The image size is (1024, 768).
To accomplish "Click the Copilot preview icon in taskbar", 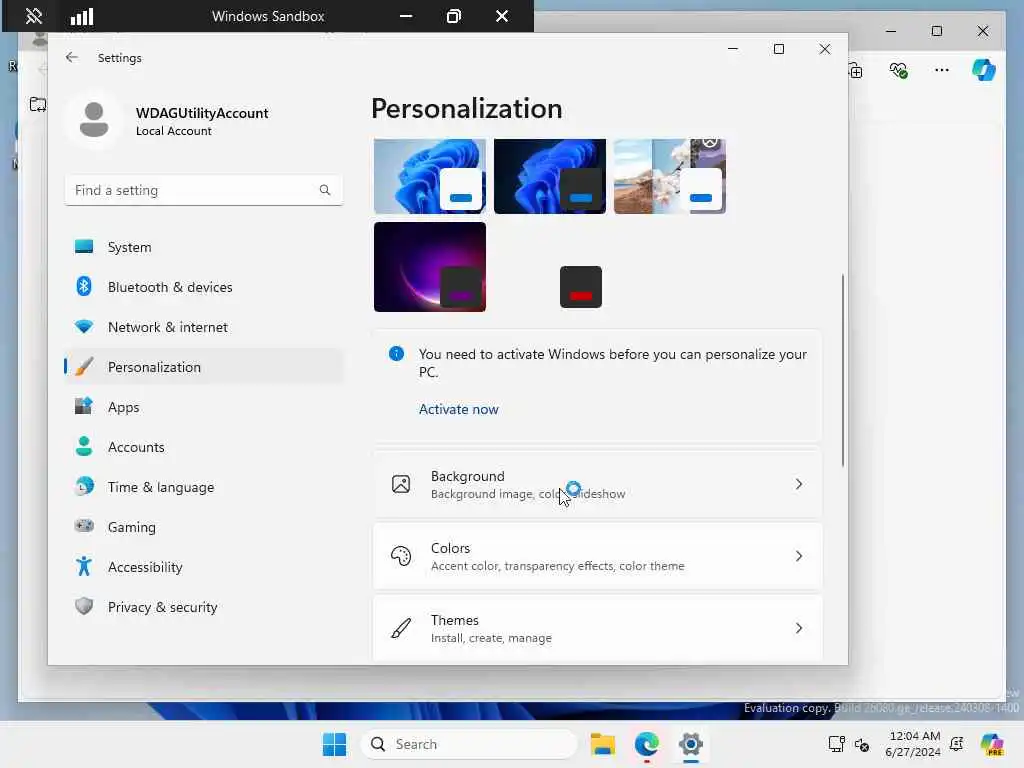I will [x=992, y=744].
